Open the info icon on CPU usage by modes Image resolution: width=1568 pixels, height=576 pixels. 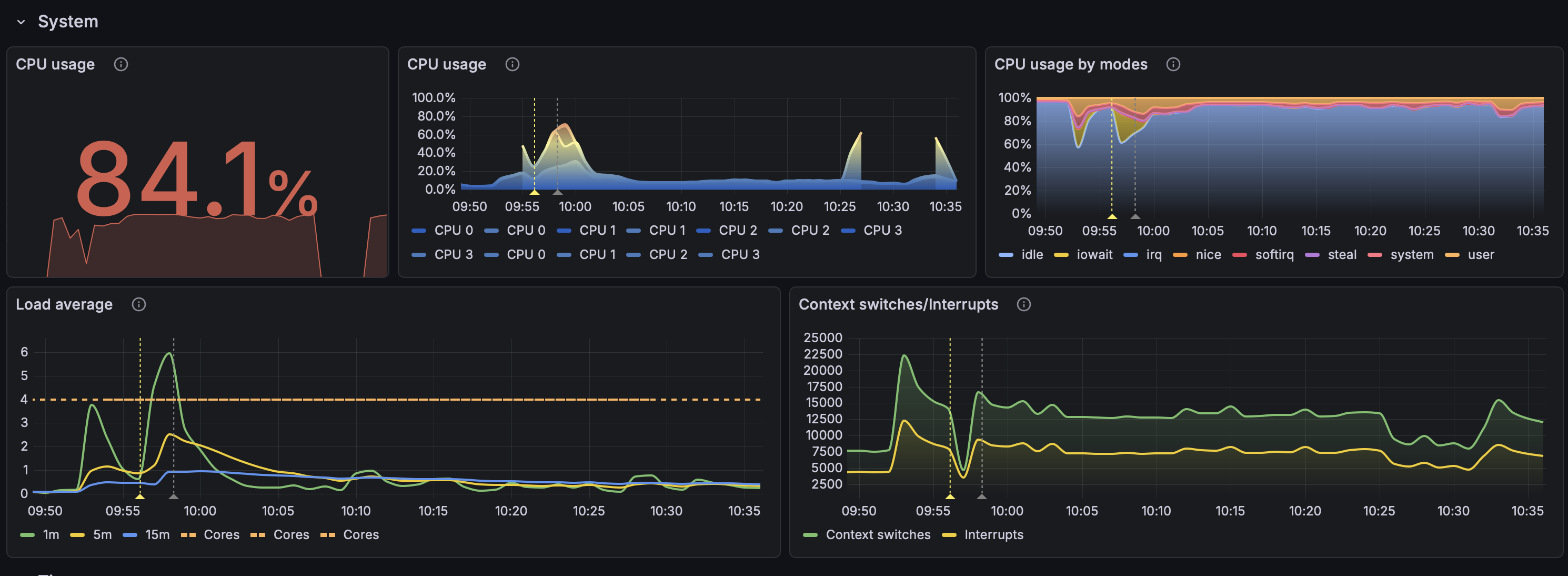click(1173, 64)
